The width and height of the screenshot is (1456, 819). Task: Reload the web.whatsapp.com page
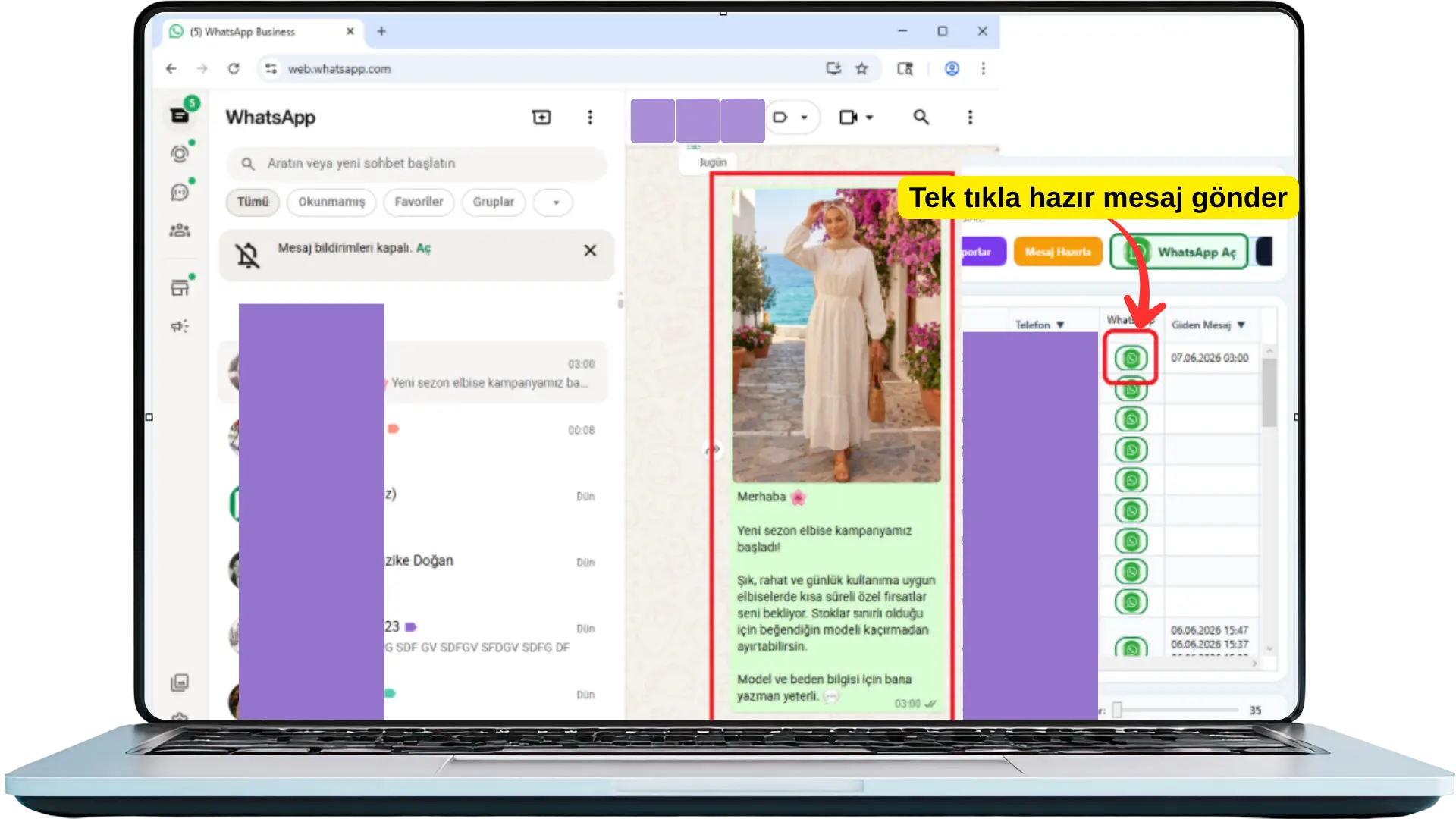(x=234, y=68)
